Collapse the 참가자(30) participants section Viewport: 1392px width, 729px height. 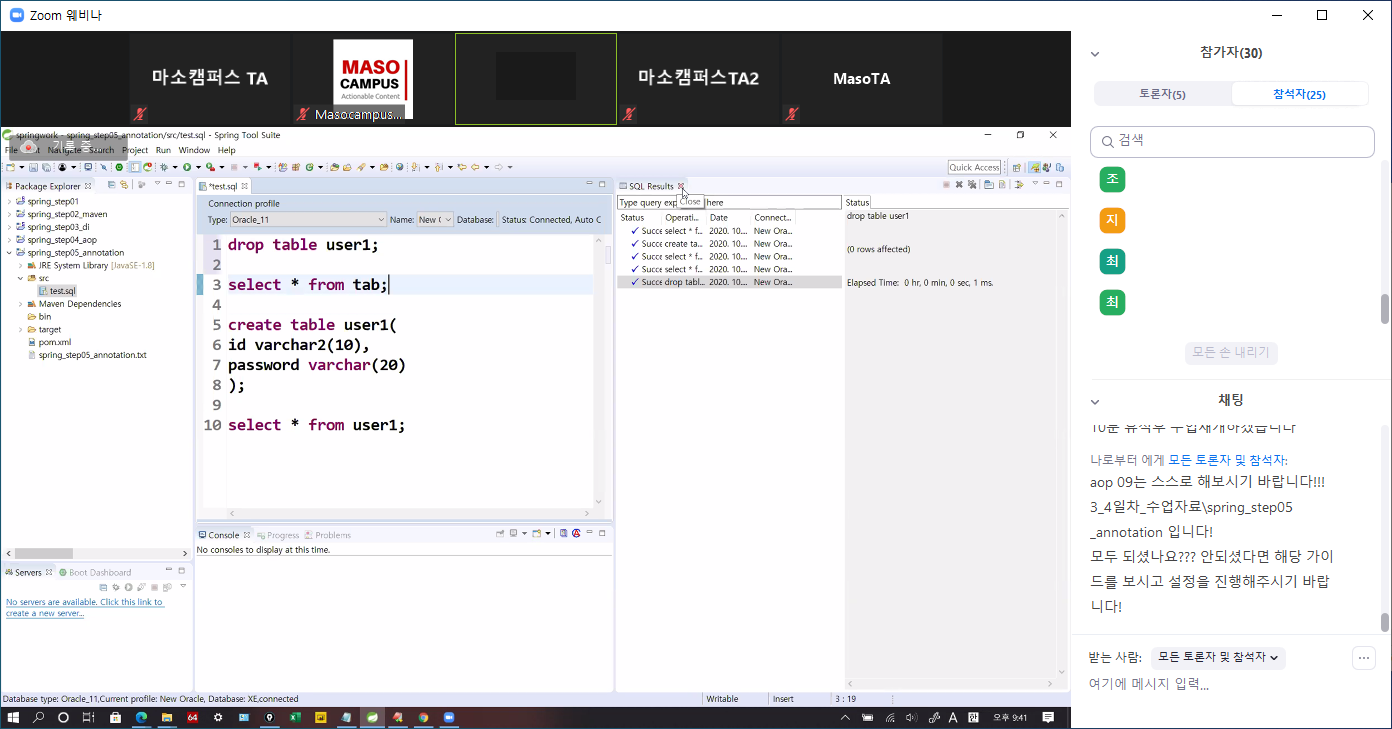(x=1095, y=54)
